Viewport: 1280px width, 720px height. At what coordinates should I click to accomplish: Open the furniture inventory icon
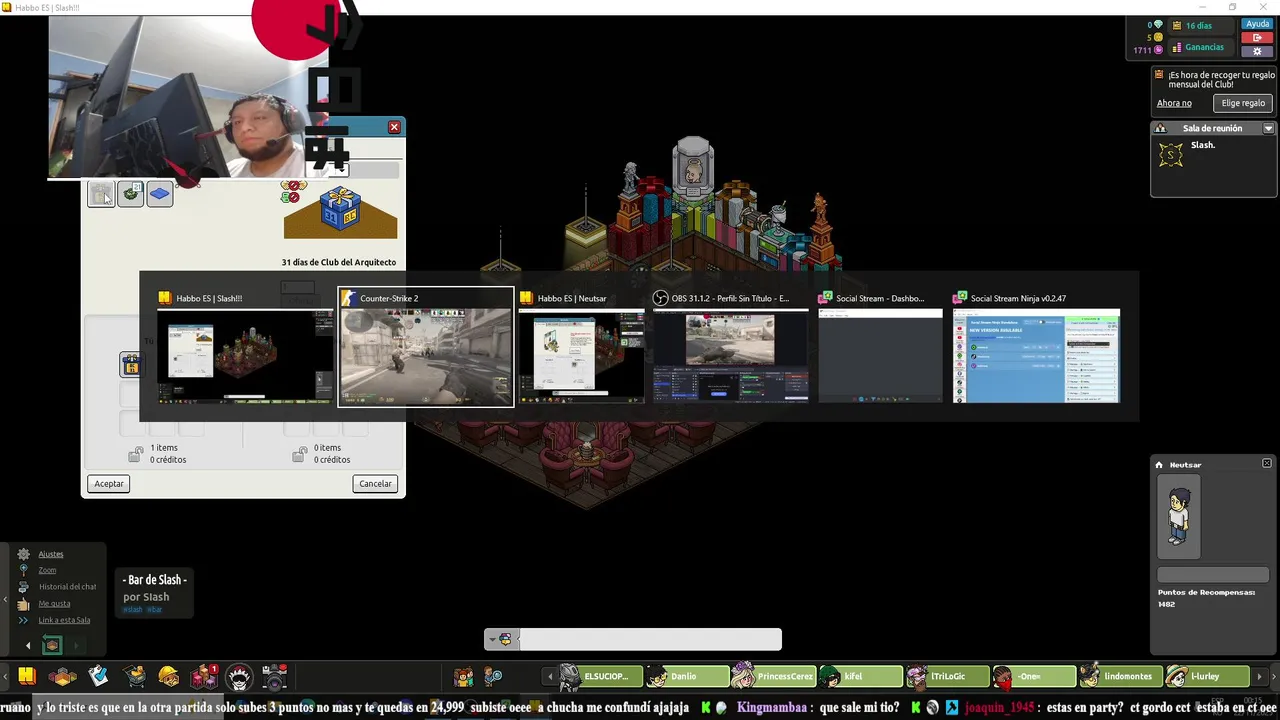coord(204,677)
